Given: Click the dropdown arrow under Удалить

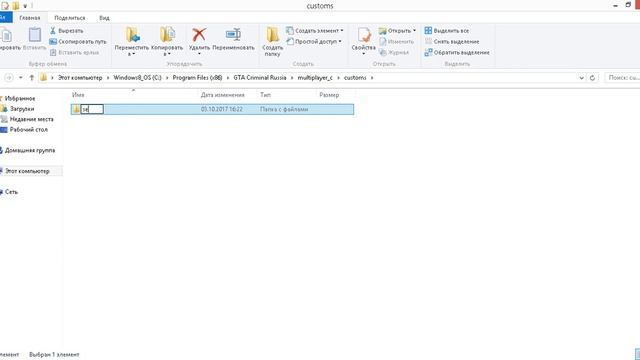Looking at the screenshot, I should click(199, 54).
